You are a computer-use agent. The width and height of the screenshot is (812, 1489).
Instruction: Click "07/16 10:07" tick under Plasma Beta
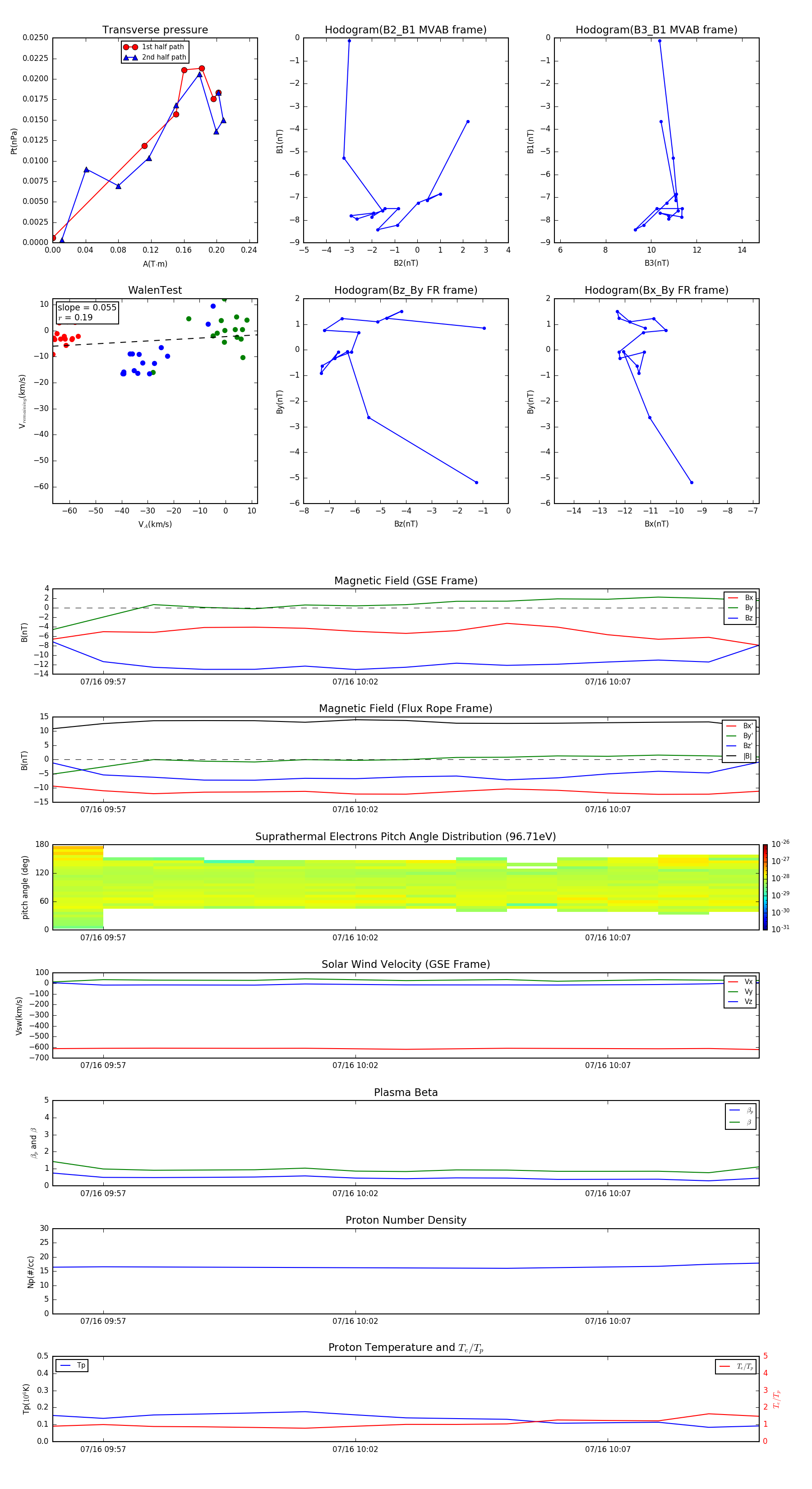[607, 1193]
